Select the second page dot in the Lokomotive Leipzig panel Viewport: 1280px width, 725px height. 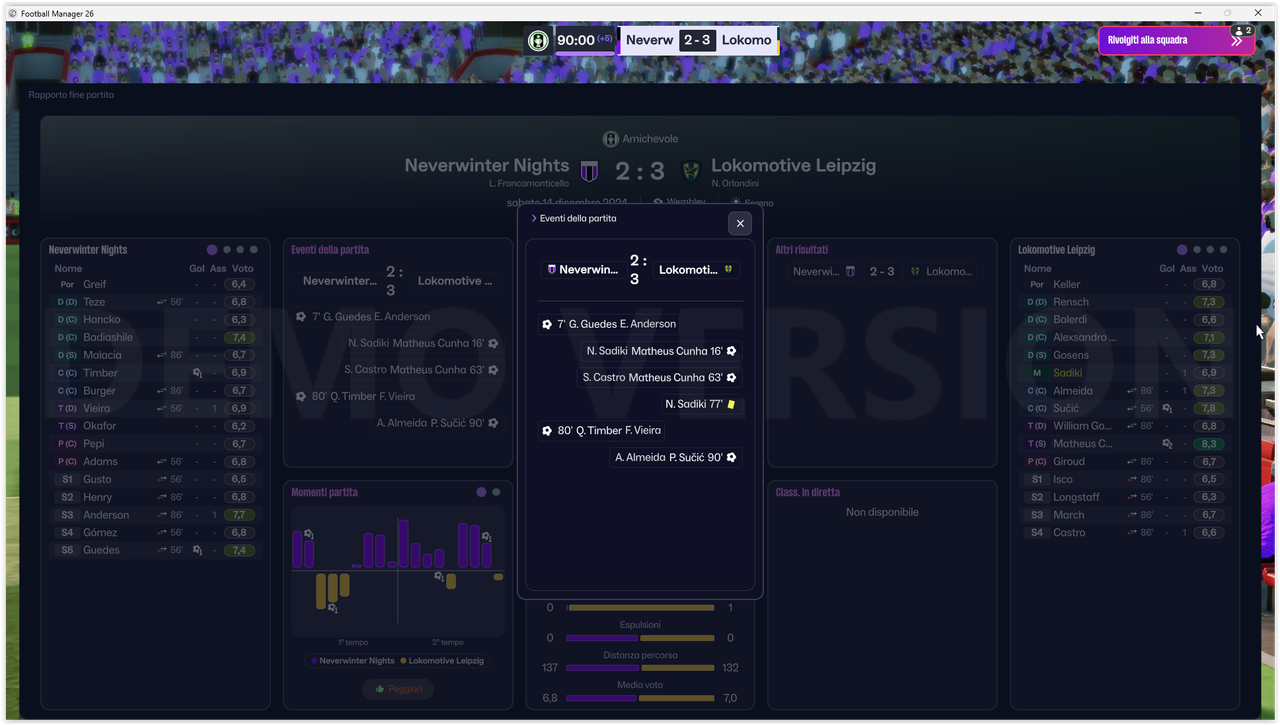(x=1197, y=250)
